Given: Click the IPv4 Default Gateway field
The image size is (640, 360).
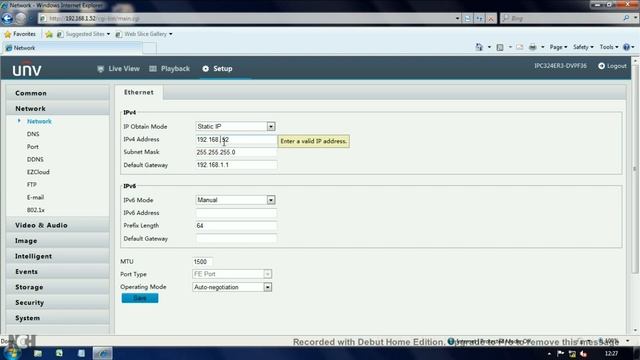Looking at the screenshot, I should pyautogui.click(x=236, y=165).
